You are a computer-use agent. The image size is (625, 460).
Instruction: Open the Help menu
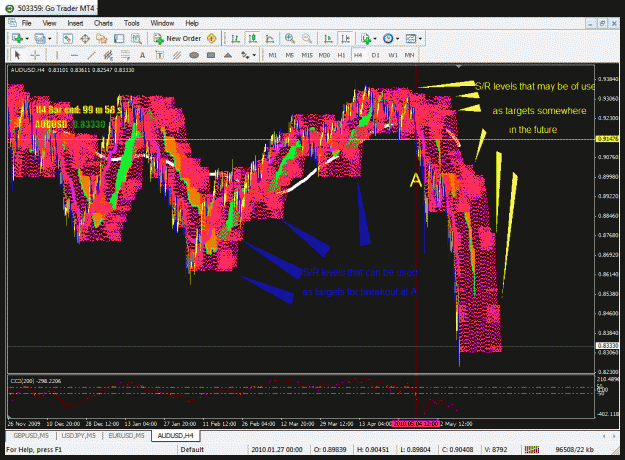(192, 23)
